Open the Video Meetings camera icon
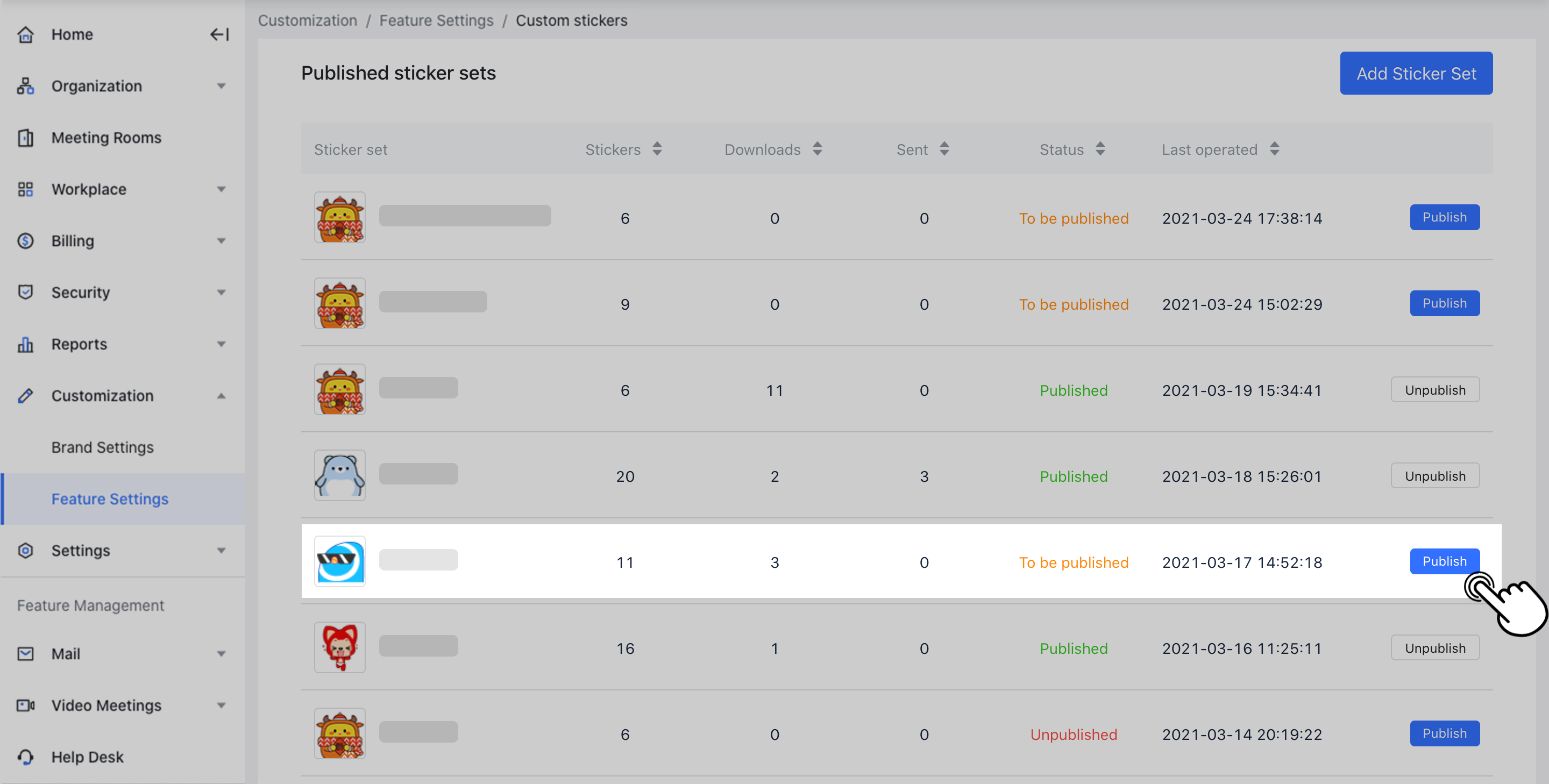 25,705
